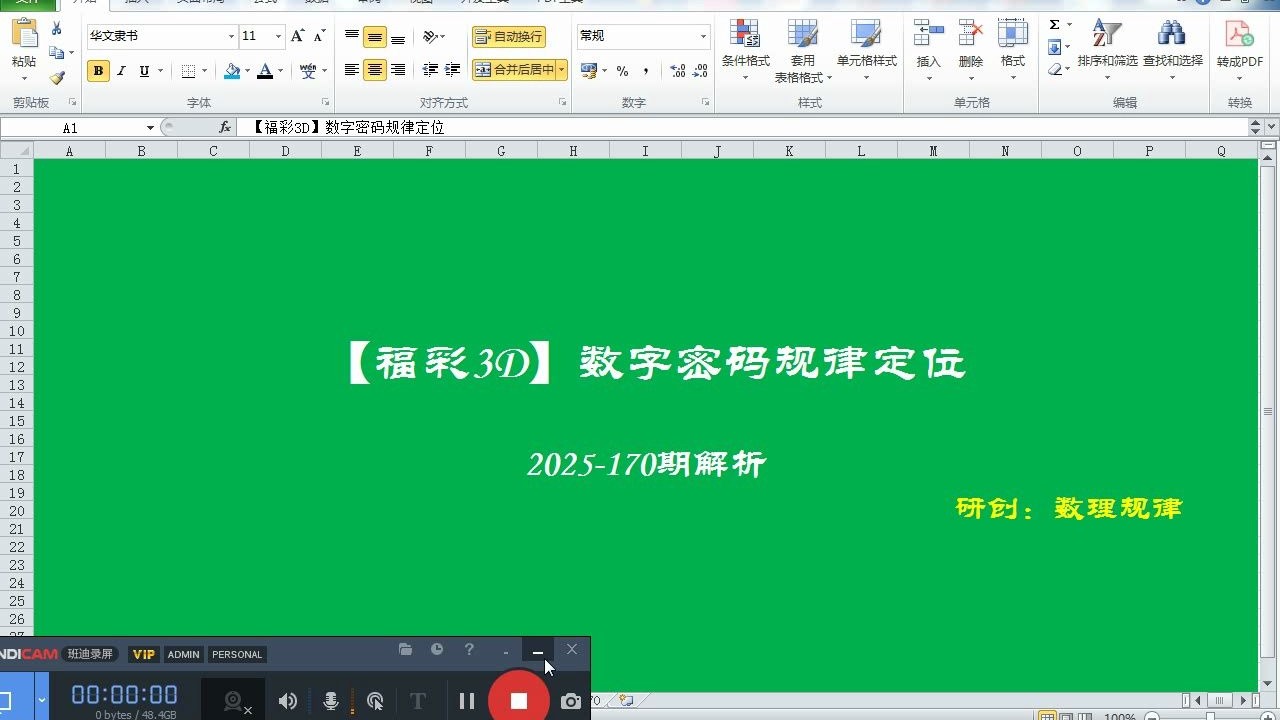The height and width of the screenshot is (720, 1280).
Task: Toggle center horizontal alignment
Action: click(x=375, y=70)
